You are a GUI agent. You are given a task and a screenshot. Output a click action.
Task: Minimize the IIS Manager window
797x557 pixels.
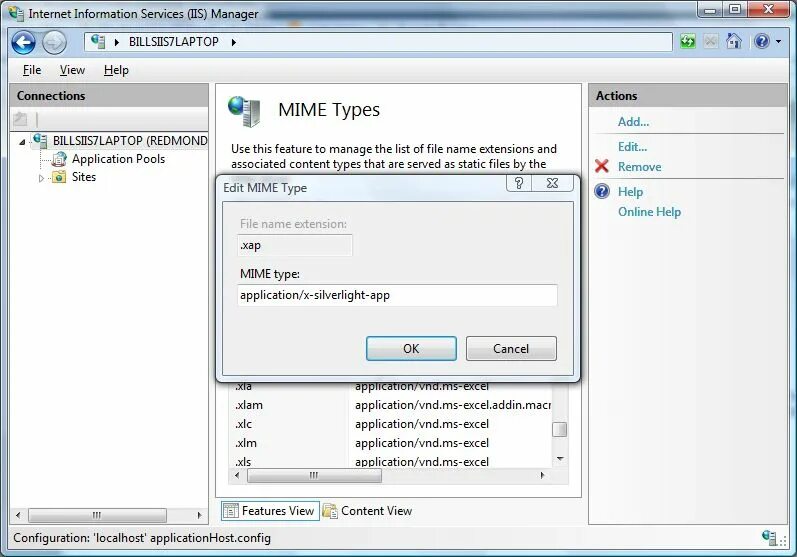pyautogui.click(x=710, y=9)
